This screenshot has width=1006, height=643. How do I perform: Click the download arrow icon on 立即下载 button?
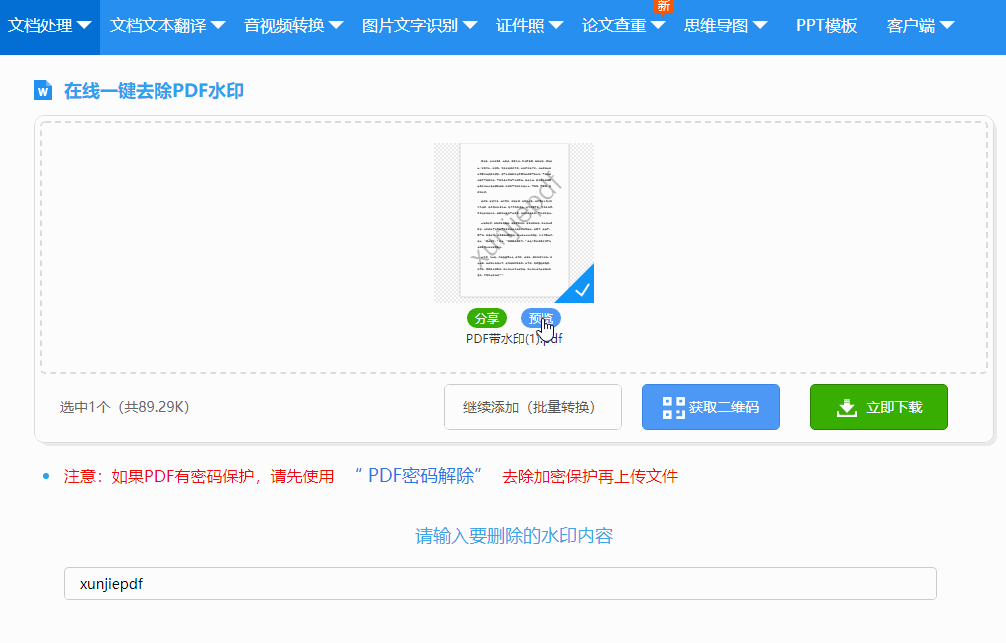846,406
